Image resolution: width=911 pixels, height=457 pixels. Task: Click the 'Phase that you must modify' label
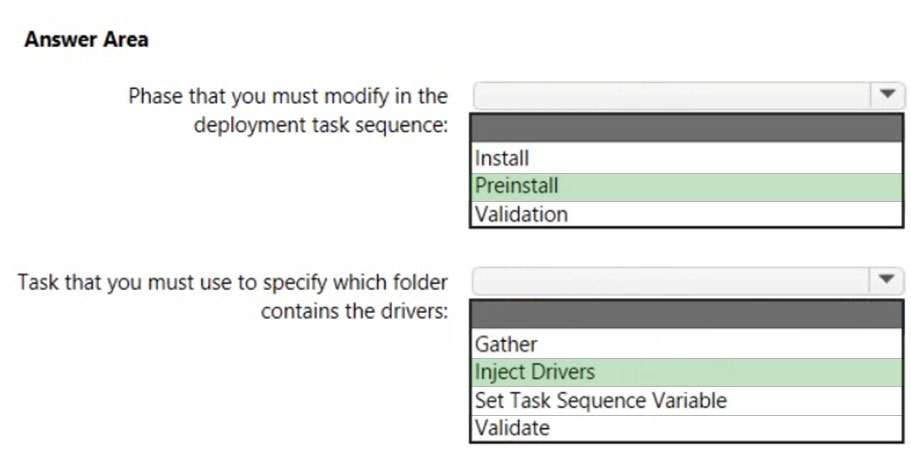click(x=288, y=96)
